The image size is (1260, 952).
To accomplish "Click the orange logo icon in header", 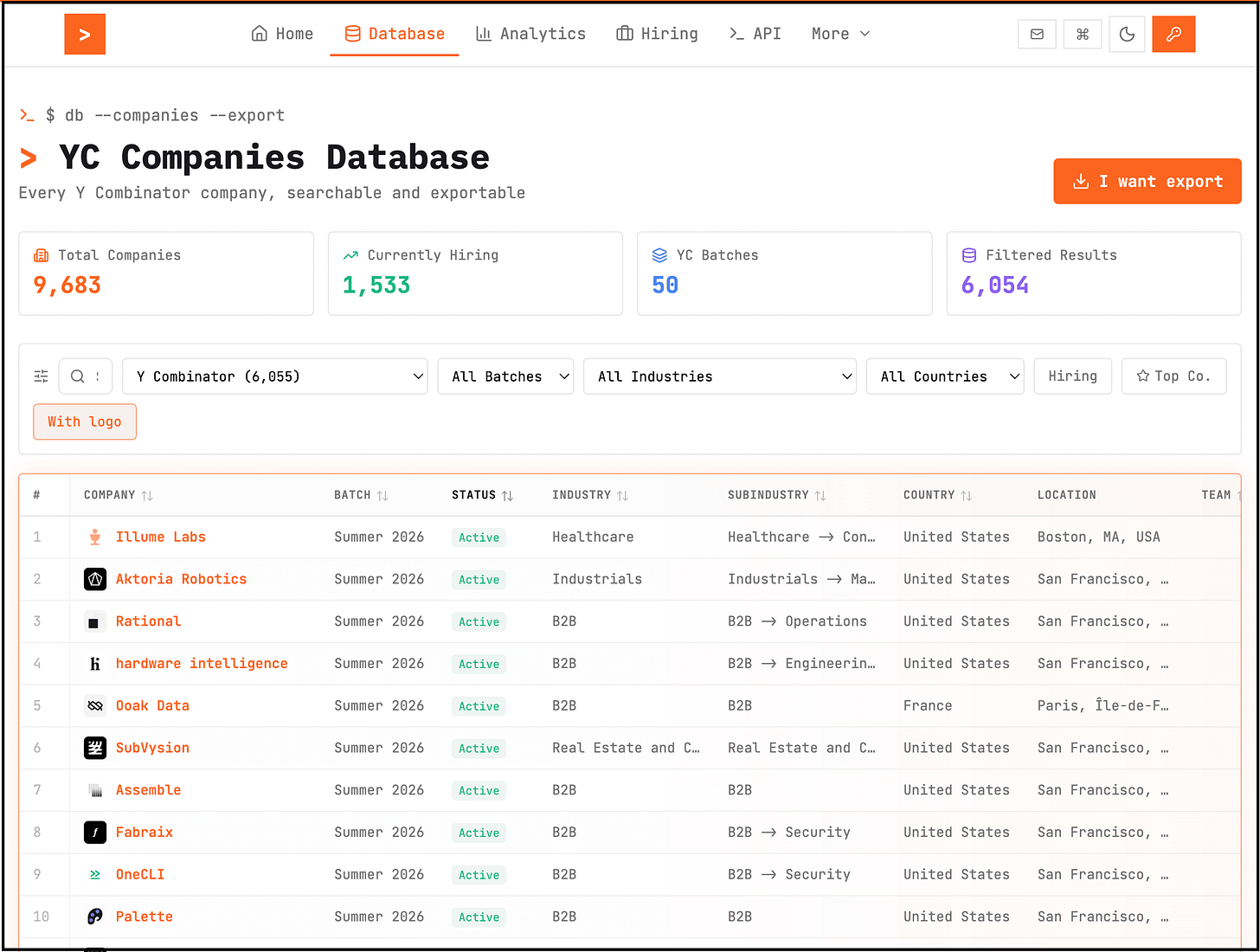I will coord(85,35).
